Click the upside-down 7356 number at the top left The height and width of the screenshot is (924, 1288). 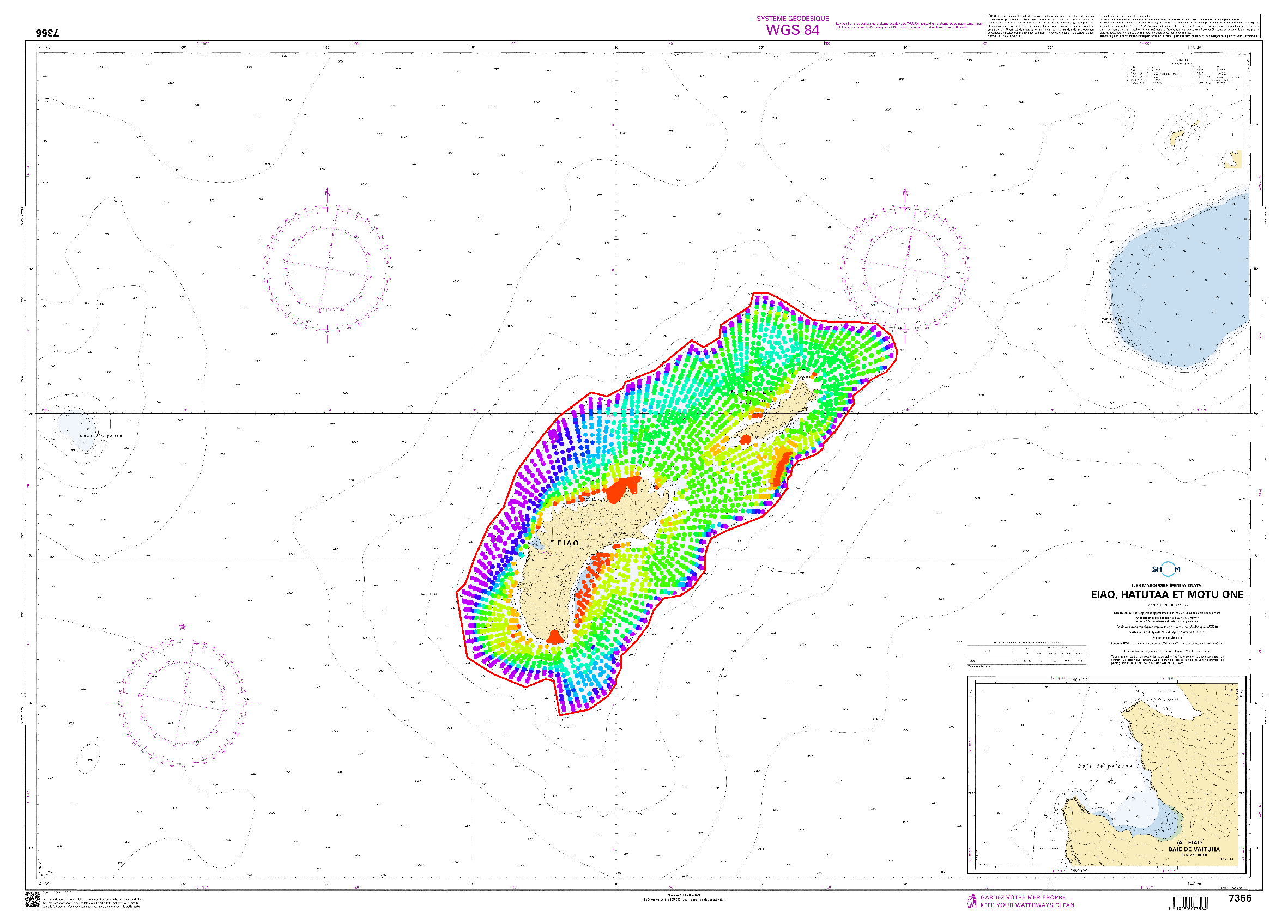47,33
